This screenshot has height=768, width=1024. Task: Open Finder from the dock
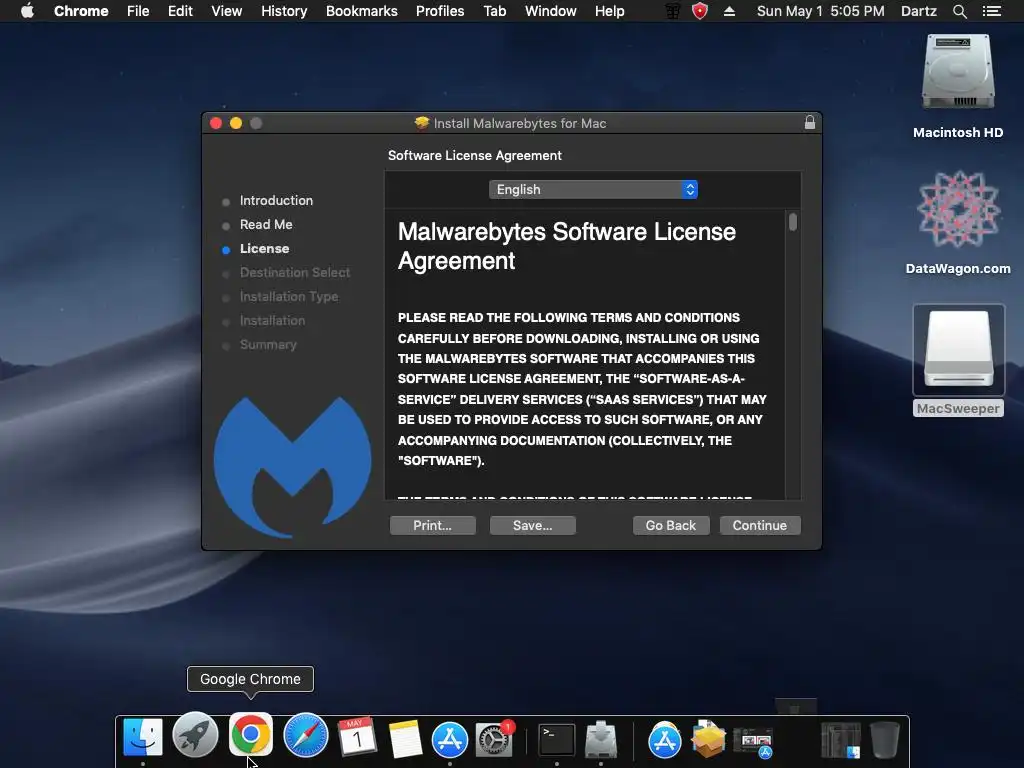(x=143, y=737)
